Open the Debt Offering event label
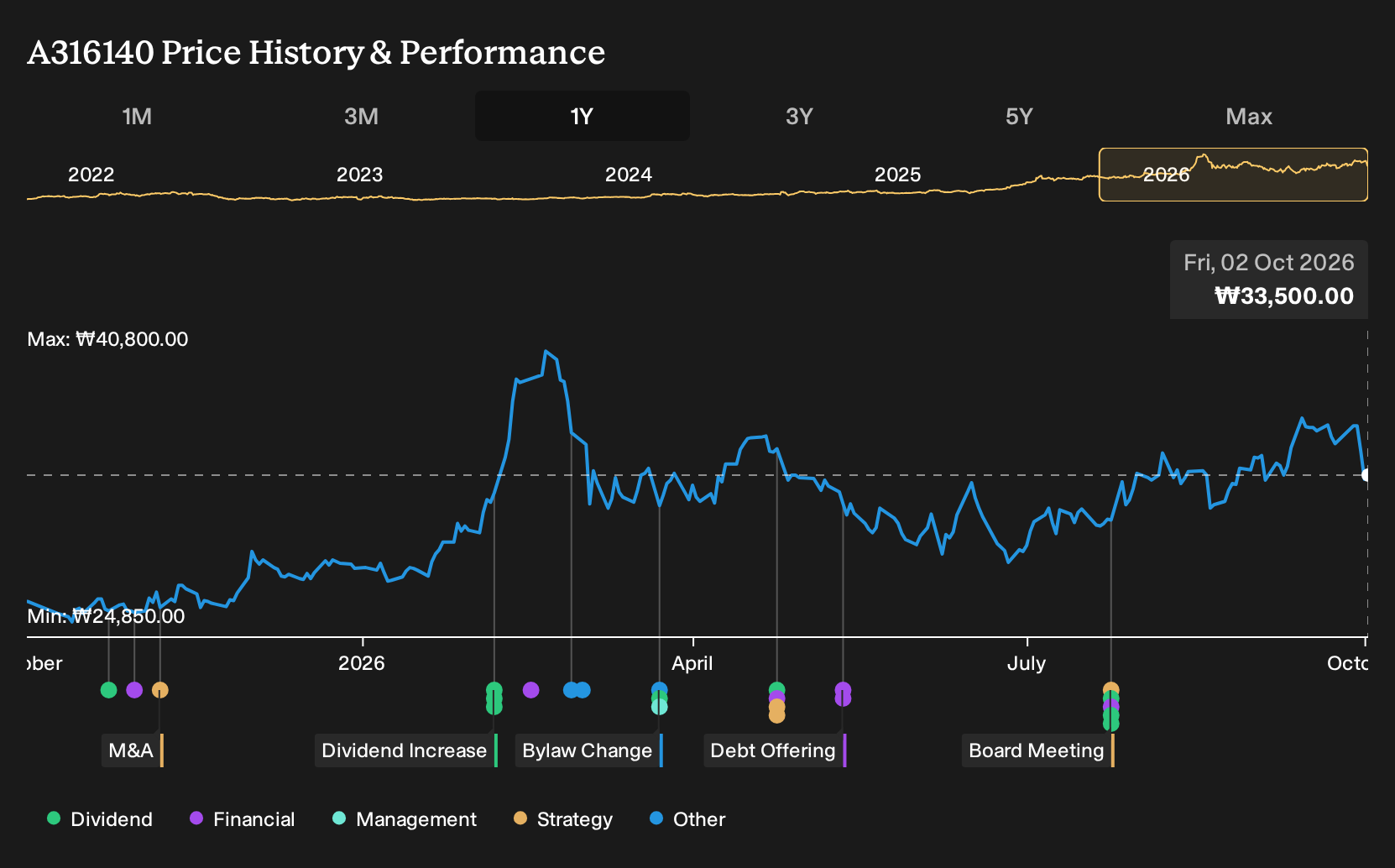1395x868 pixels. (775, 750)
